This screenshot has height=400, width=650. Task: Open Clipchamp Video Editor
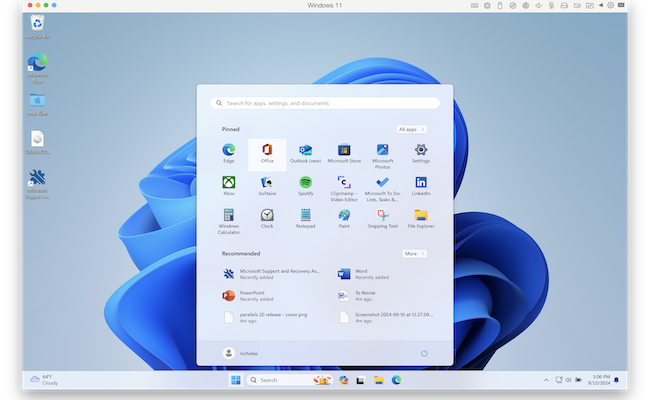tap(344, 189)
